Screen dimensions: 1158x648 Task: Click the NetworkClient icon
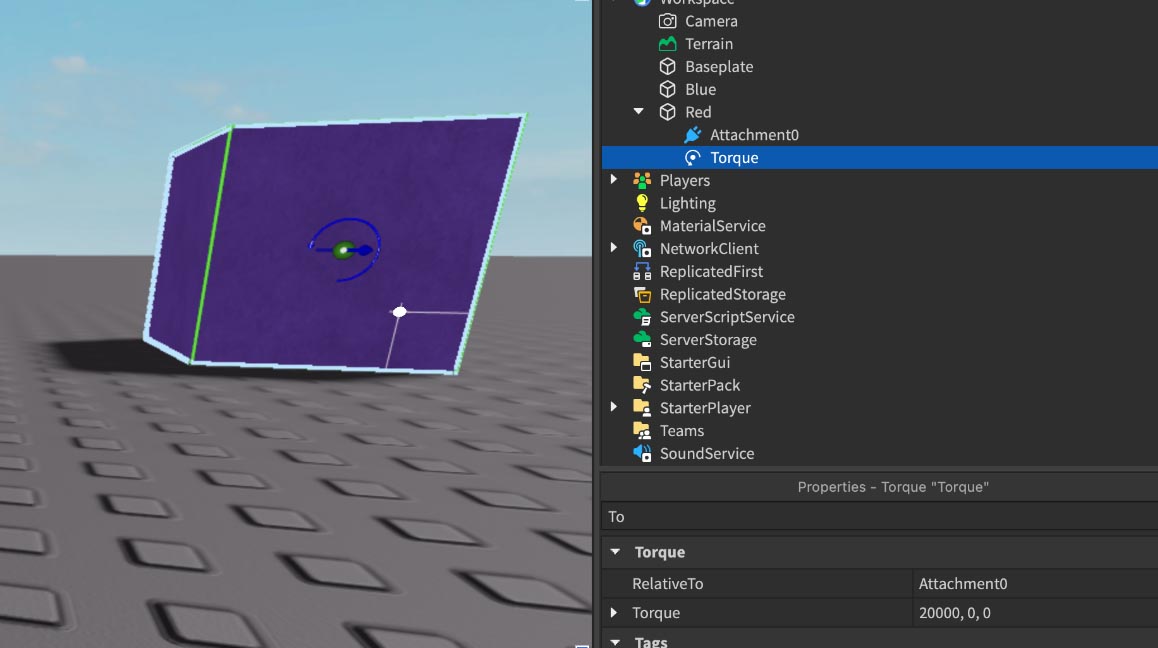pyautogui.click(x=642, y=248)
